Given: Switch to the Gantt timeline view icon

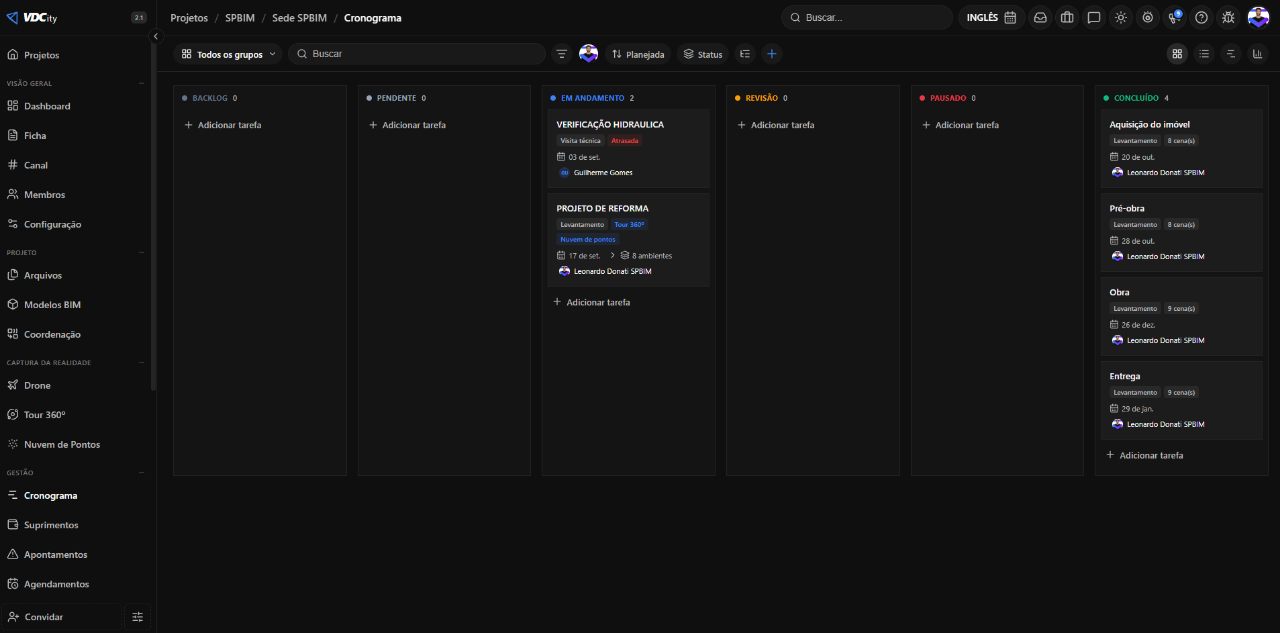Looking at the screenshot, I should coord(1231,54).
